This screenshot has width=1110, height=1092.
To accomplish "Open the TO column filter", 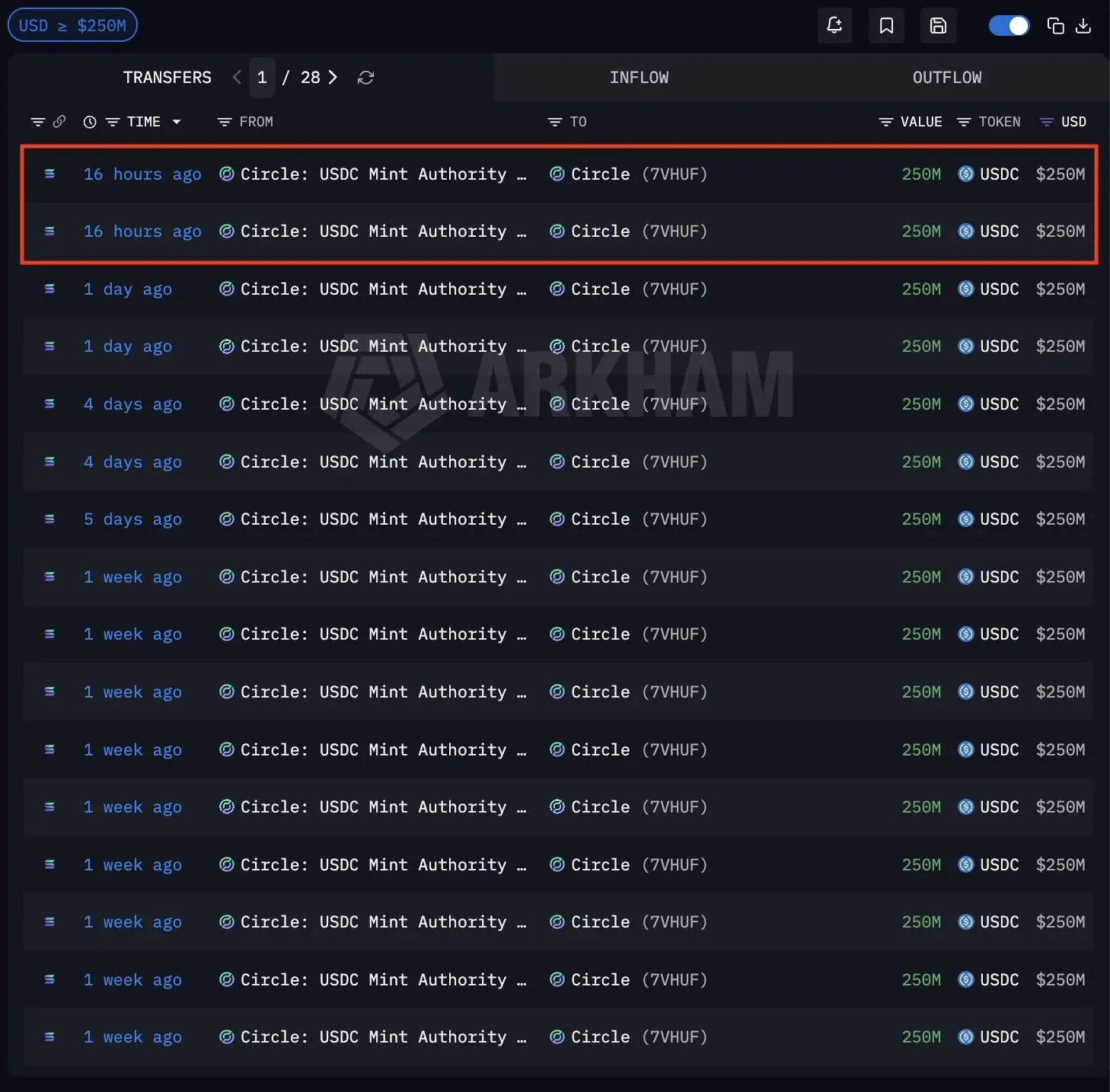I will pos(555,122).
